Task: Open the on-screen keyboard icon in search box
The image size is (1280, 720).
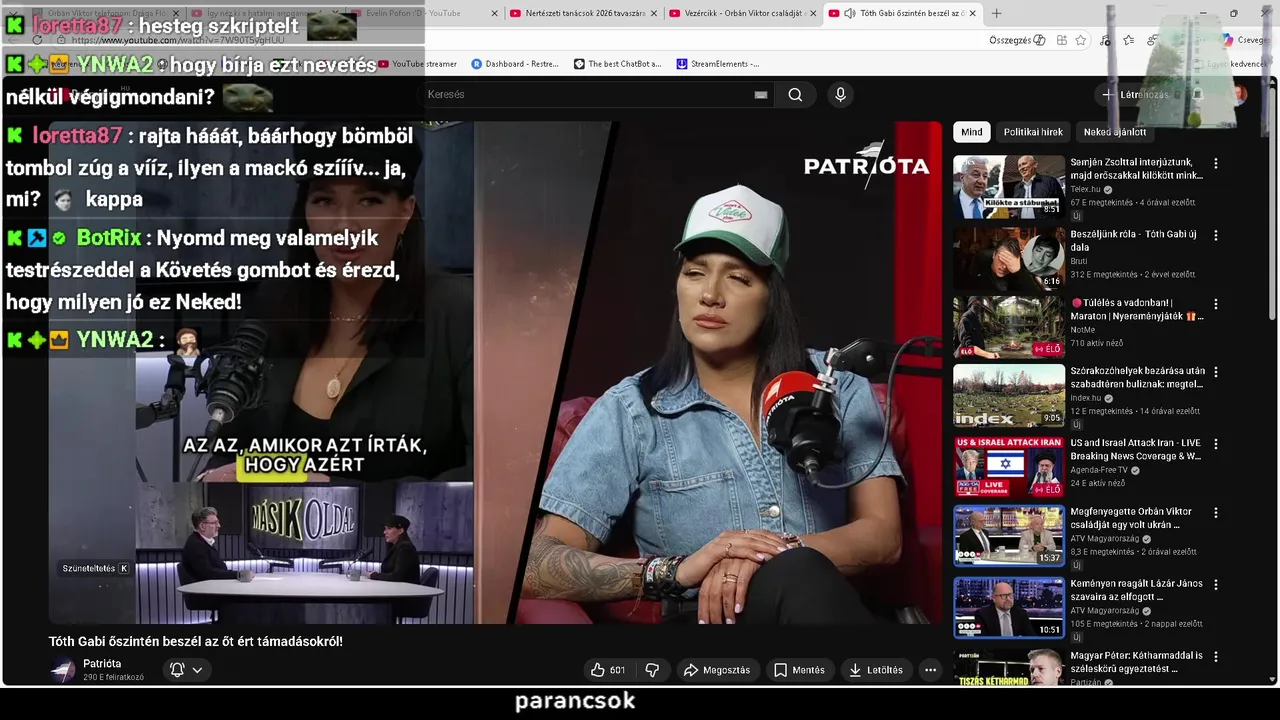Action: 761,95
